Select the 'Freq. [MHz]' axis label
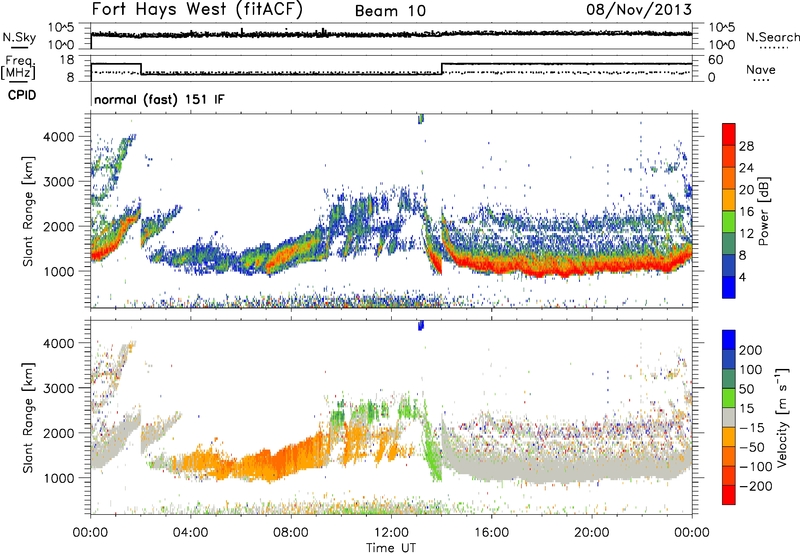 tap(18, 68)
